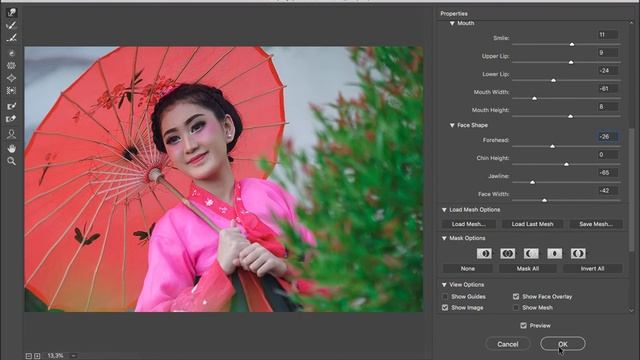Click the Face Width slider handle
640x360 pixels.
click(544, 200)
